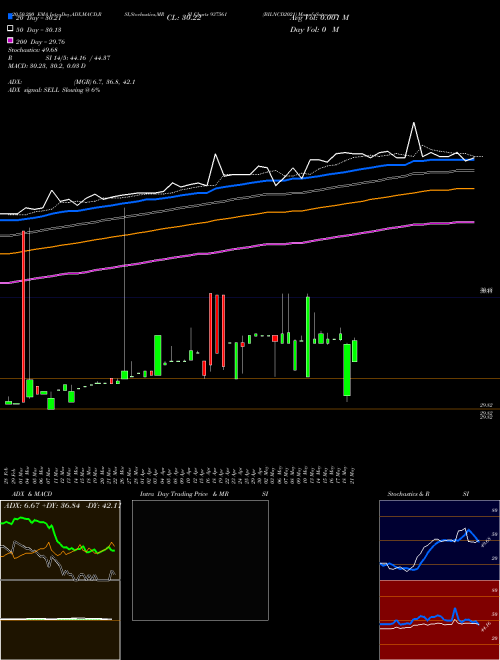Click the blue Stochastics chart panel
The width and height of the screenshot is (500, 660).
pos(439,540)
